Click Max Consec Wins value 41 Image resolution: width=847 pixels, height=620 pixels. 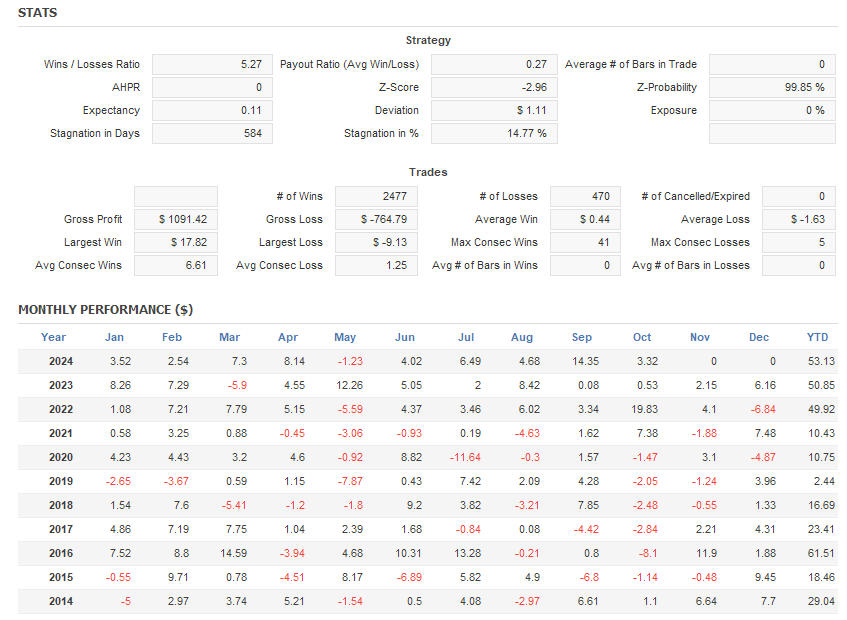[x=585, y=242]
